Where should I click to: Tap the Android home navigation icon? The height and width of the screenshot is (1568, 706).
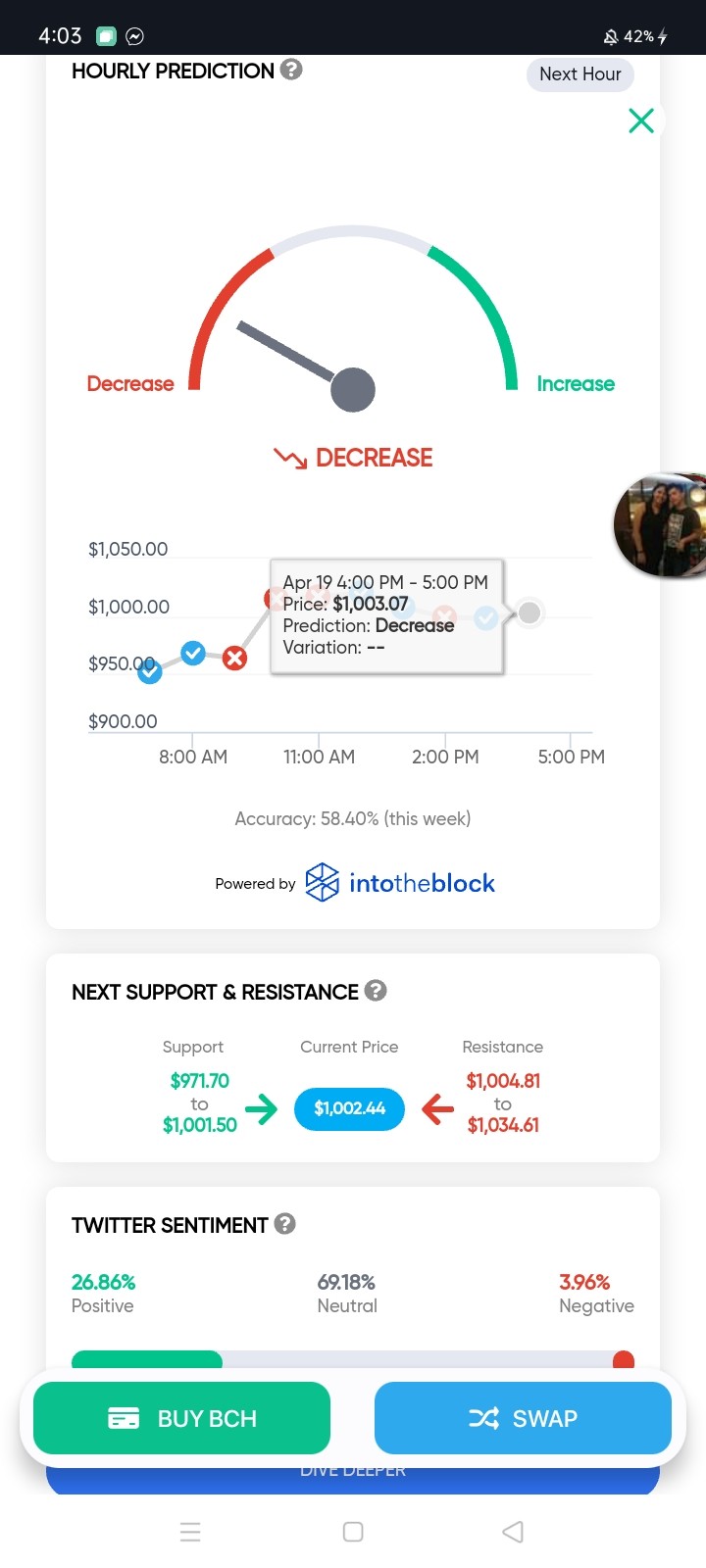(x=353, y=1532)
